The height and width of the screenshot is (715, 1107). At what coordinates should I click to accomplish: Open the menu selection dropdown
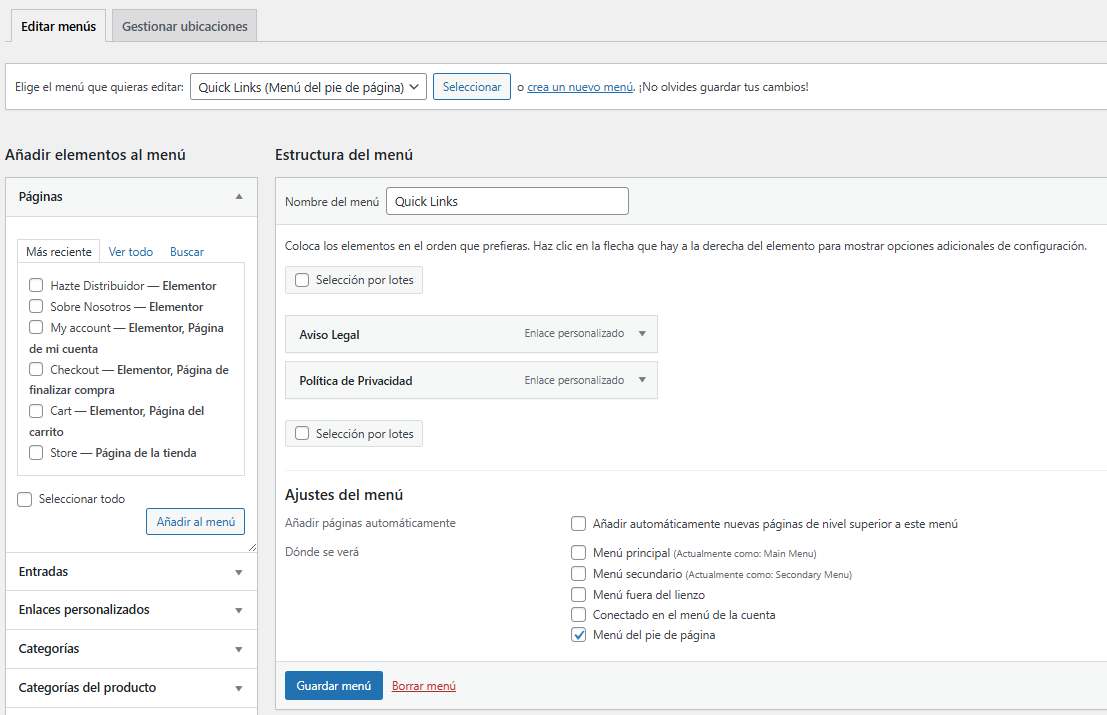pyautogui.click(x=308, y=87)
